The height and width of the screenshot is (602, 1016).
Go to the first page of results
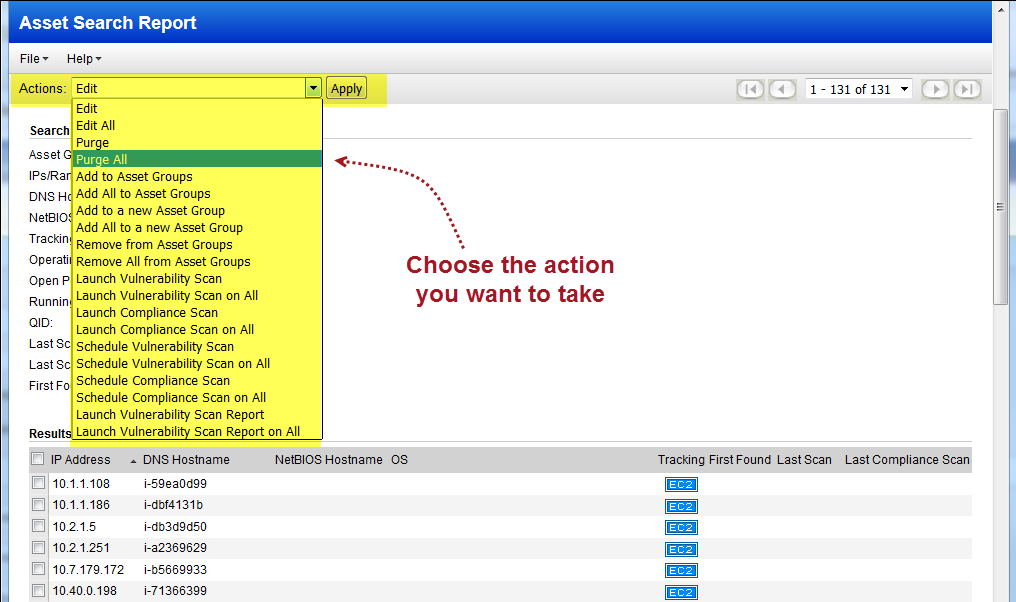click(x=750, y=89)
